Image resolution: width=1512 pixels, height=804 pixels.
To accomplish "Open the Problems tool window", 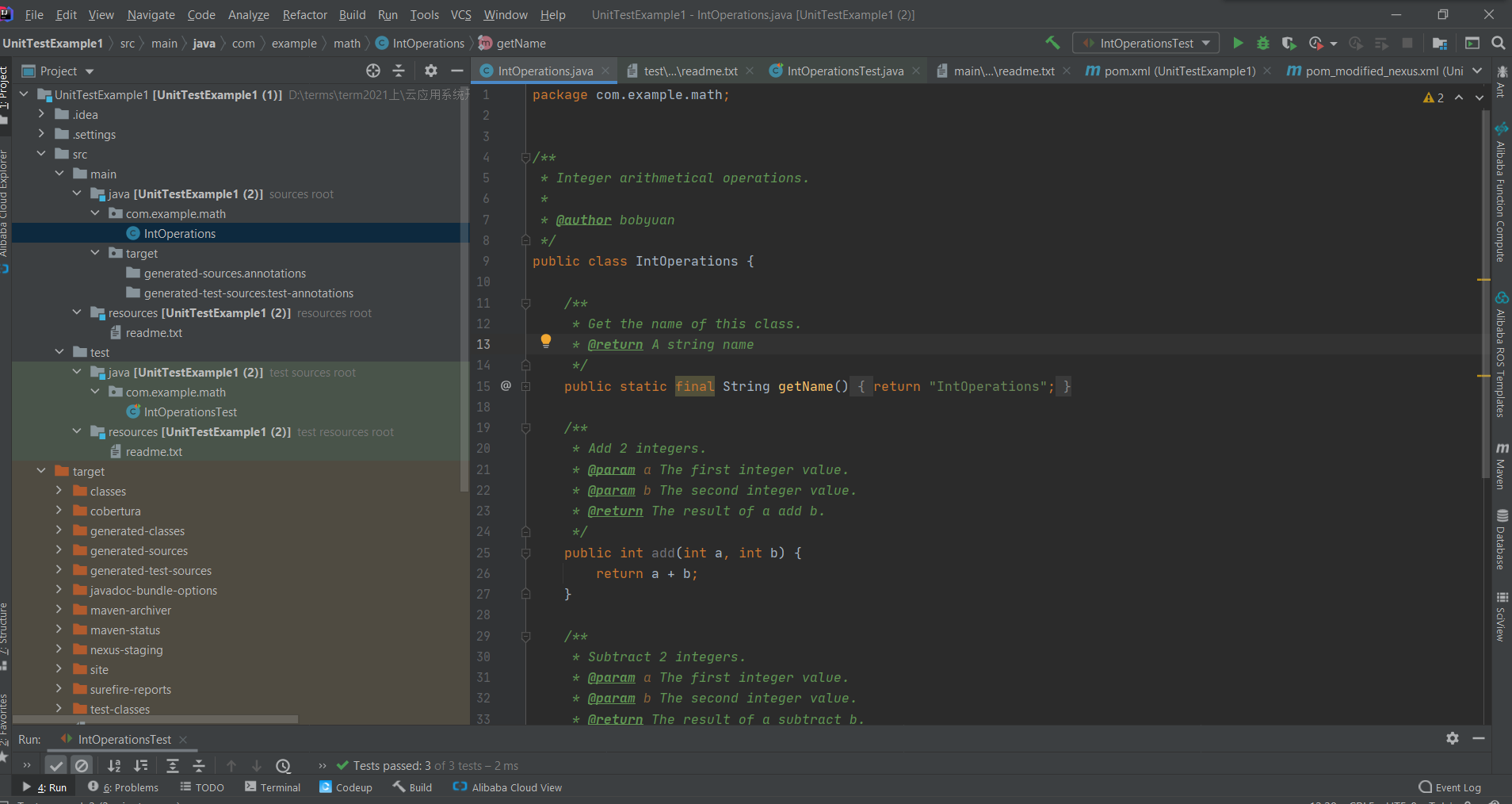I will click(123, 787).
